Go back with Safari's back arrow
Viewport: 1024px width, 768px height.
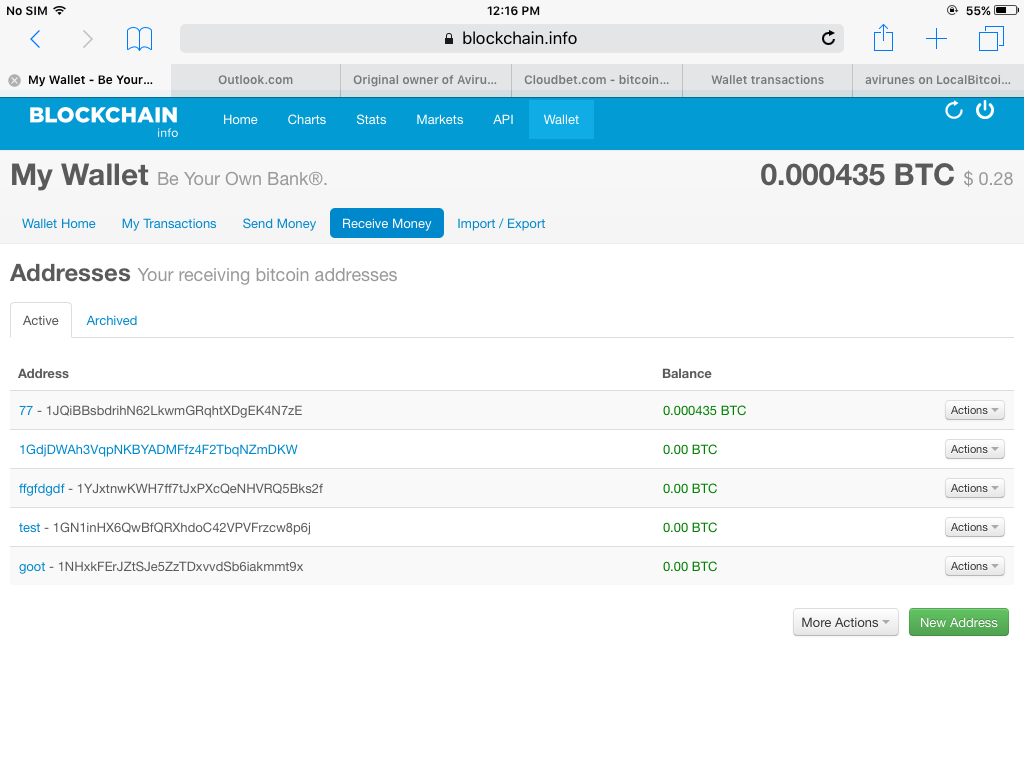point(36,39)
